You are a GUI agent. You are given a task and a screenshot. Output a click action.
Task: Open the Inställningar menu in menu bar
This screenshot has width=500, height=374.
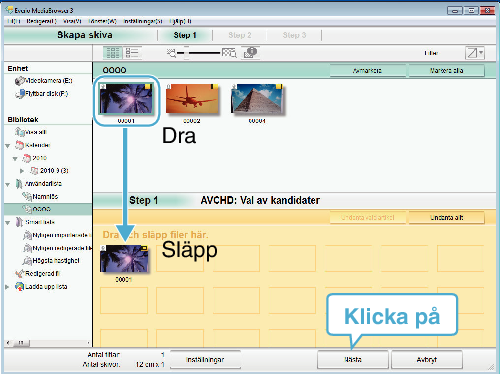click(x=143, y=21)
